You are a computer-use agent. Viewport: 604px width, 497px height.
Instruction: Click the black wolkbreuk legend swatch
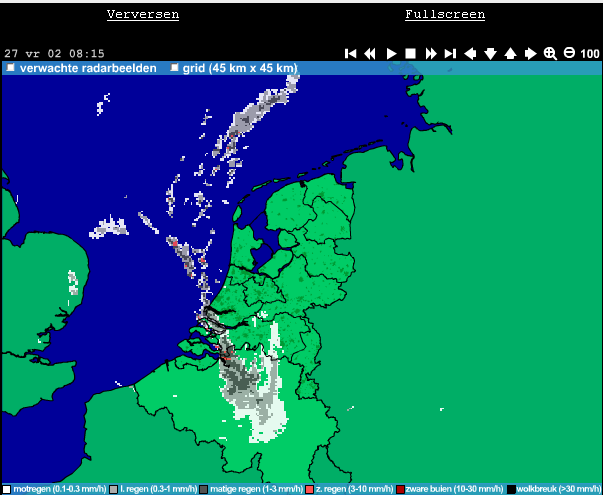(x=511, y=489)
